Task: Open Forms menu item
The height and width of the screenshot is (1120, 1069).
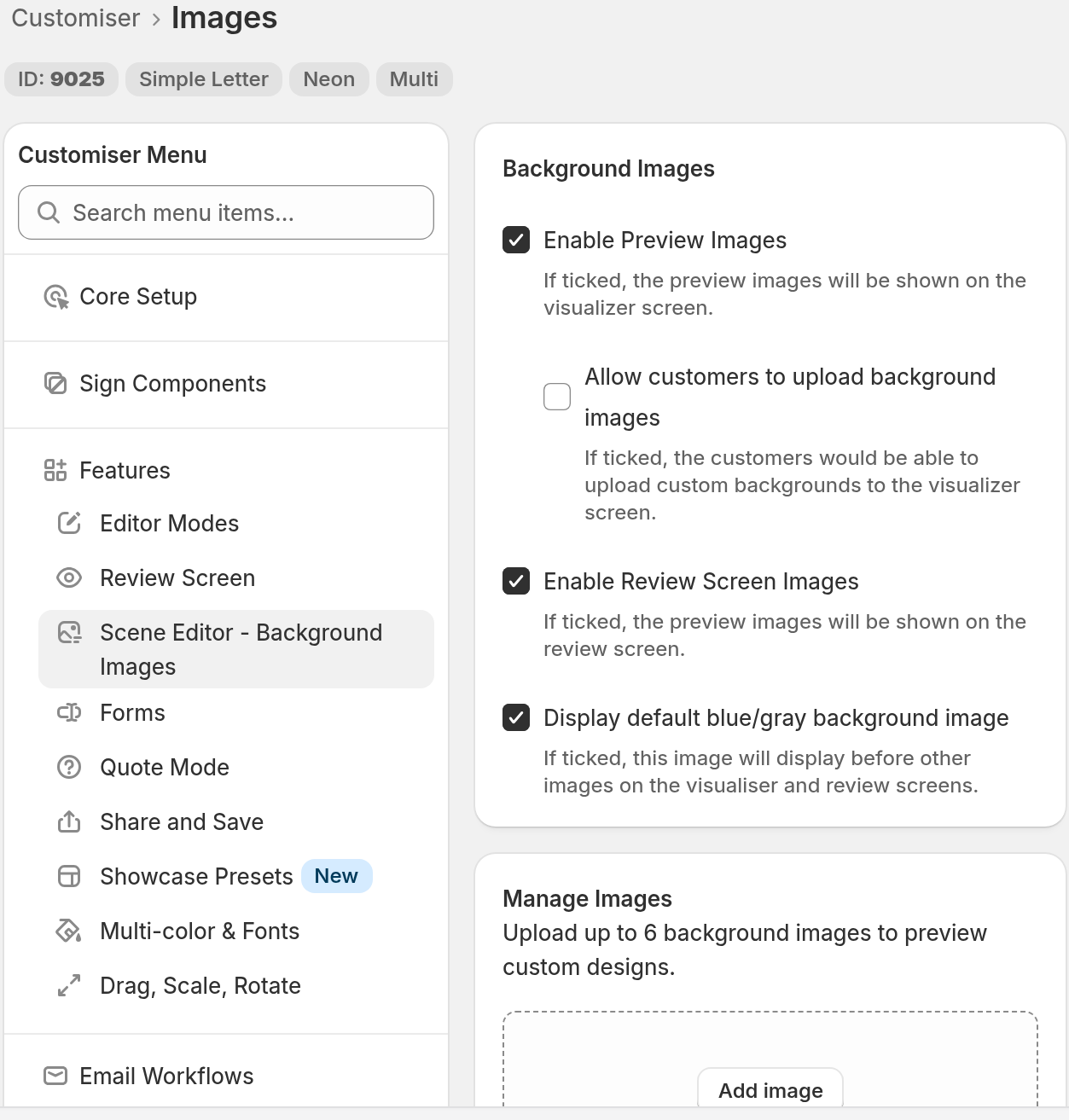Action: pyautogui.click(x=236, y=712)
